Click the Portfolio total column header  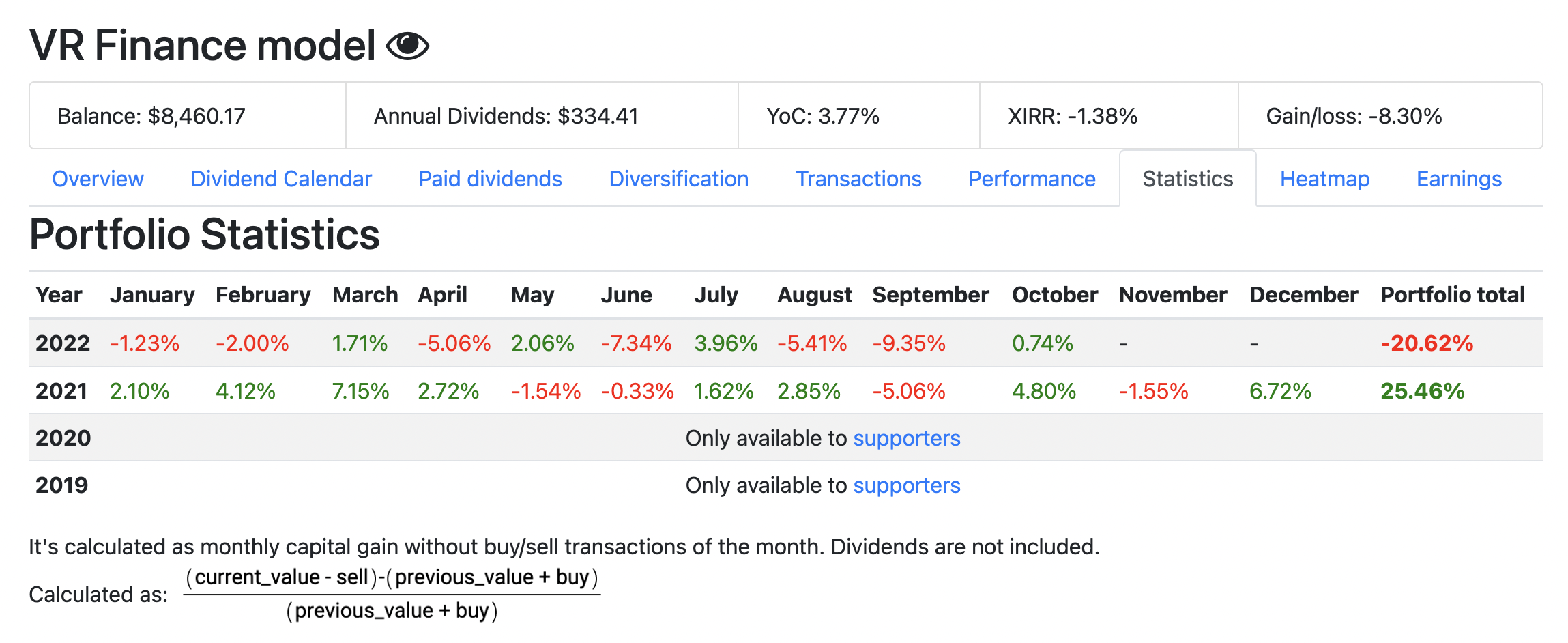[1453, 295]
